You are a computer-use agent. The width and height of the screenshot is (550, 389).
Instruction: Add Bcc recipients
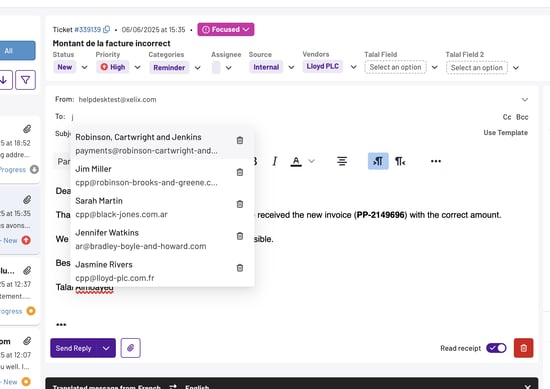pyautogui.click(x=522, y=117)
